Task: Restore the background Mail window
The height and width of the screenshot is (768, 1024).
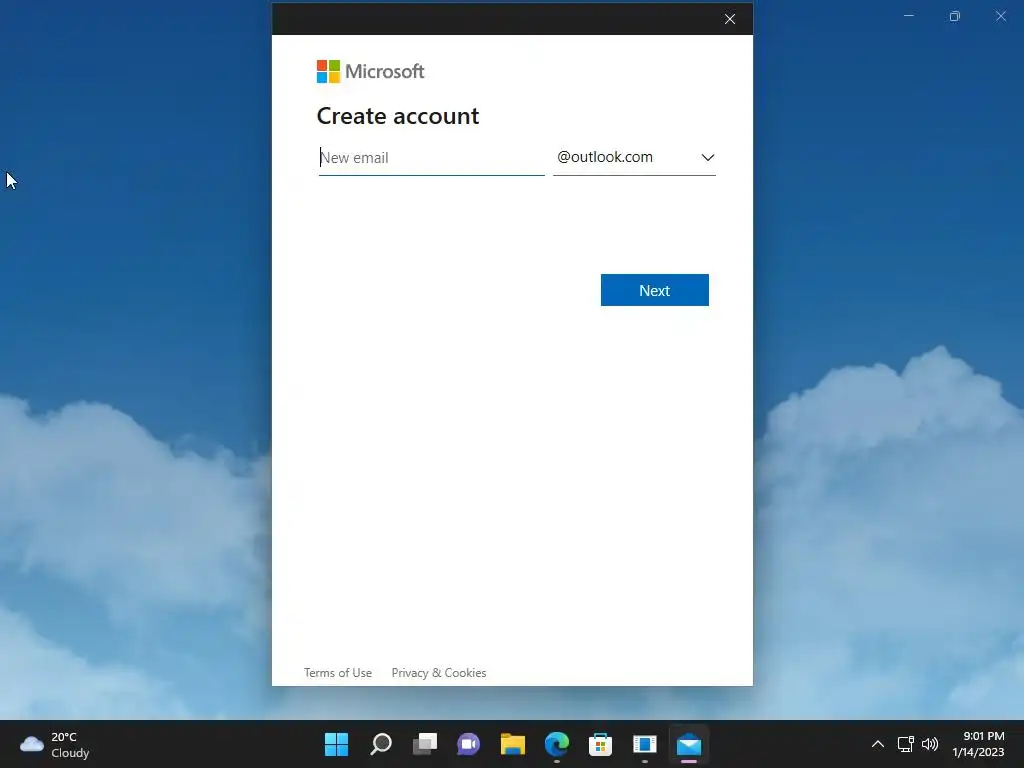Action: 955,16
